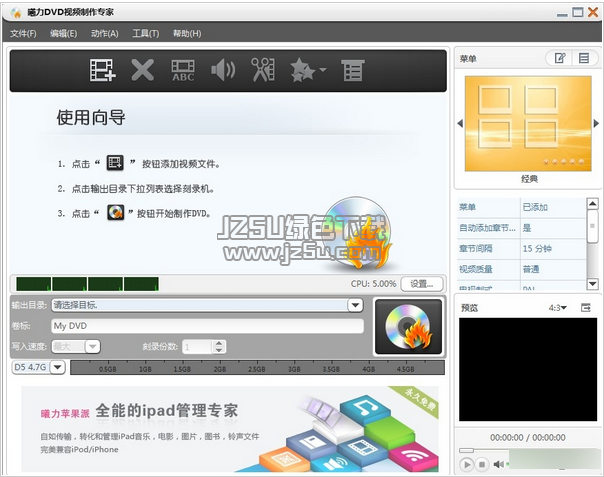Maximize the application window
The height and width of the screenshot is (477, 604).
click(x=577, y=13)
